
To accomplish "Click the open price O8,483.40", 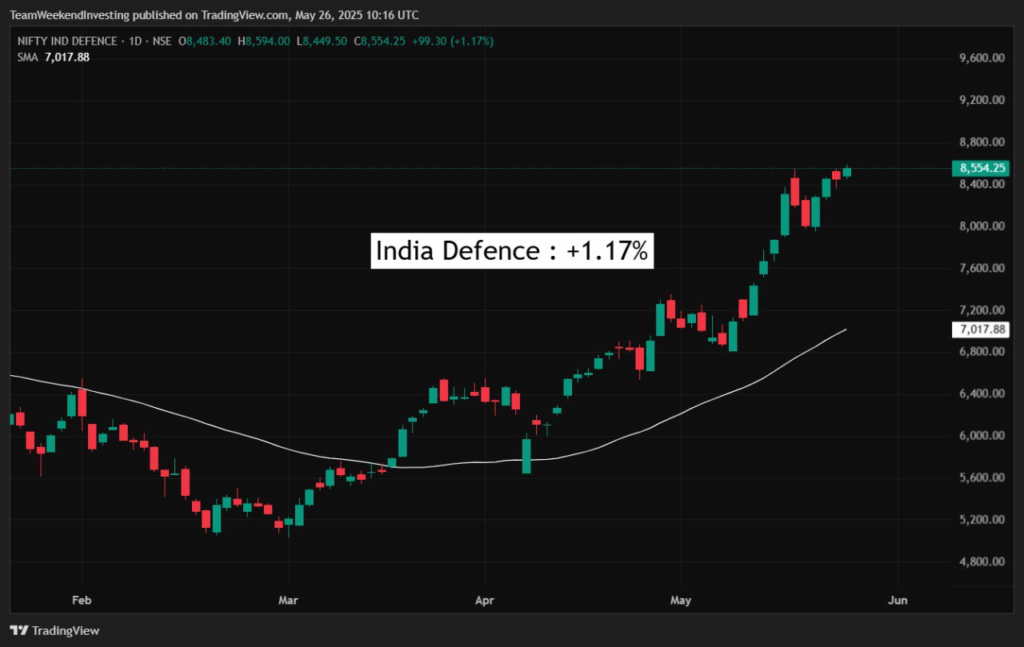I will [x=204, y=41].
